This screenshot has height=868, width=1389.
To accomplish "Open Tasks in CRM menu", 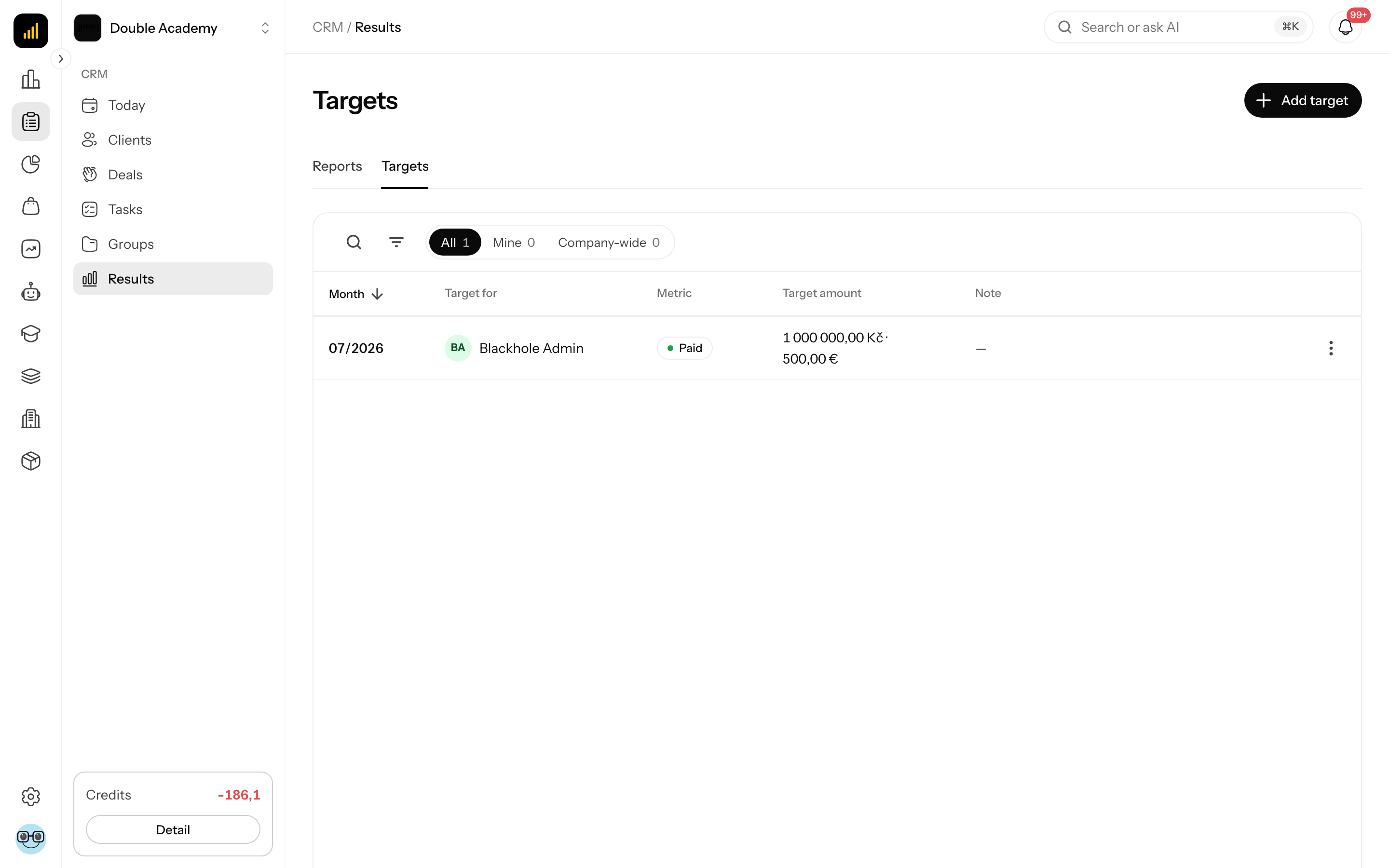I will click(173, 210).
